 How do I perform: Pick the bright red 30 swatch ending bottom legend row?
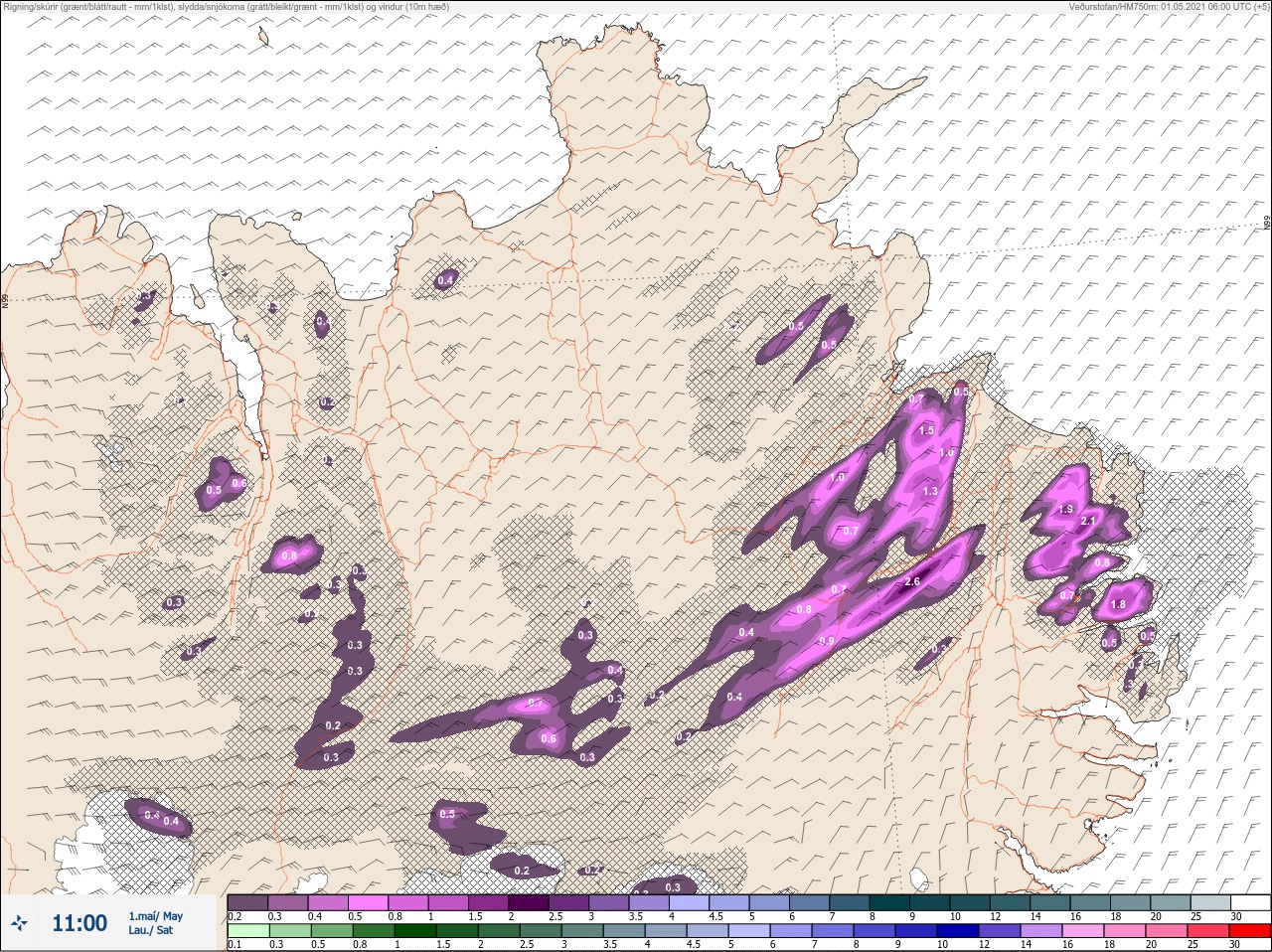point(1250,931)
